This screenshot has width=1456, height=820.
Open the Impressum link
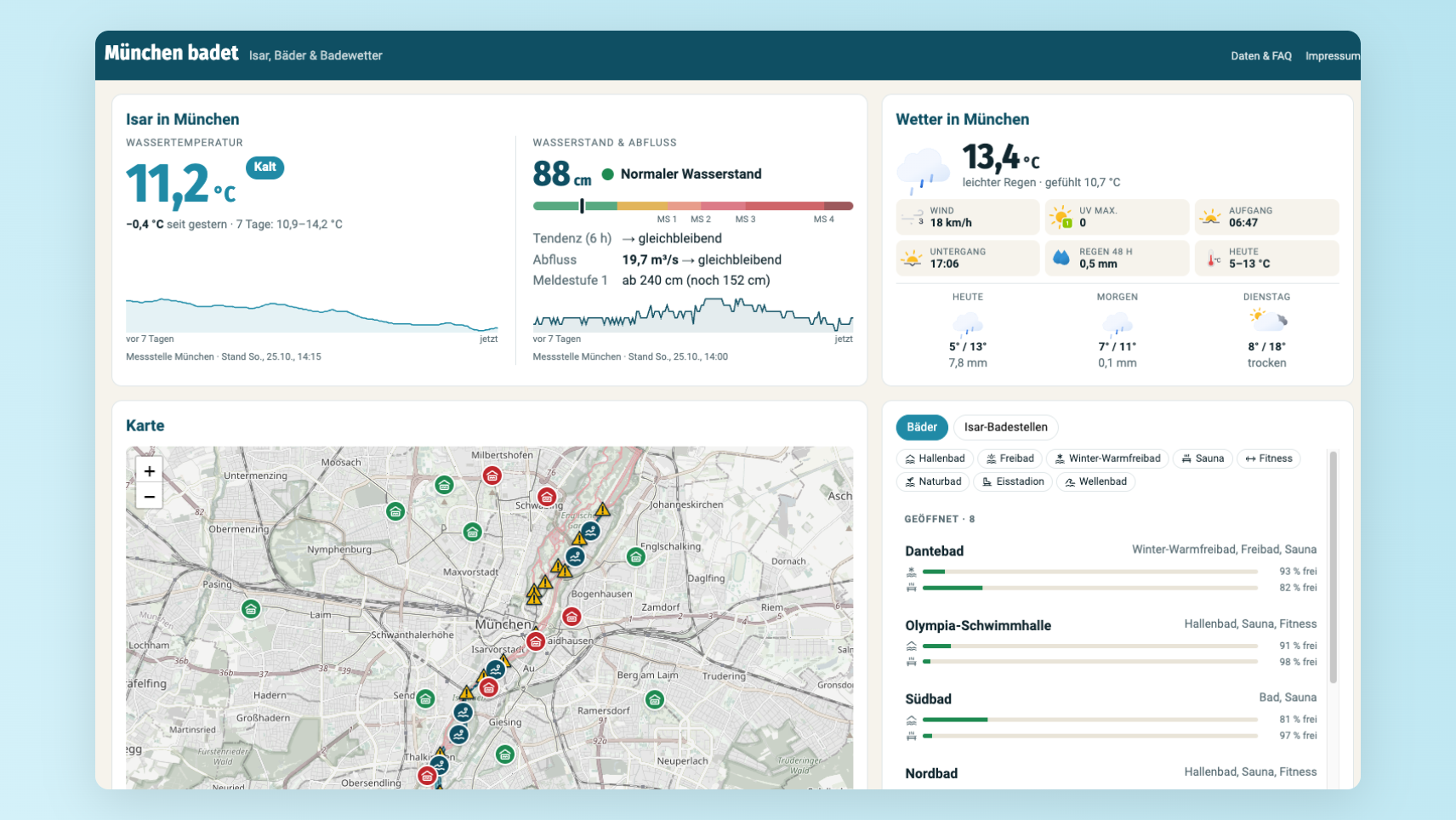click(x=1333, y=56)
